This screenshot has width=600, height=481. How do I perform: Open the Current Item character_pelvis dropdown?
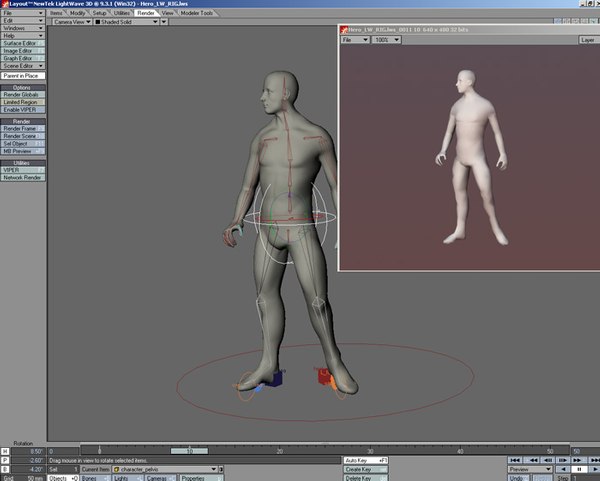(x=165, y=470)
